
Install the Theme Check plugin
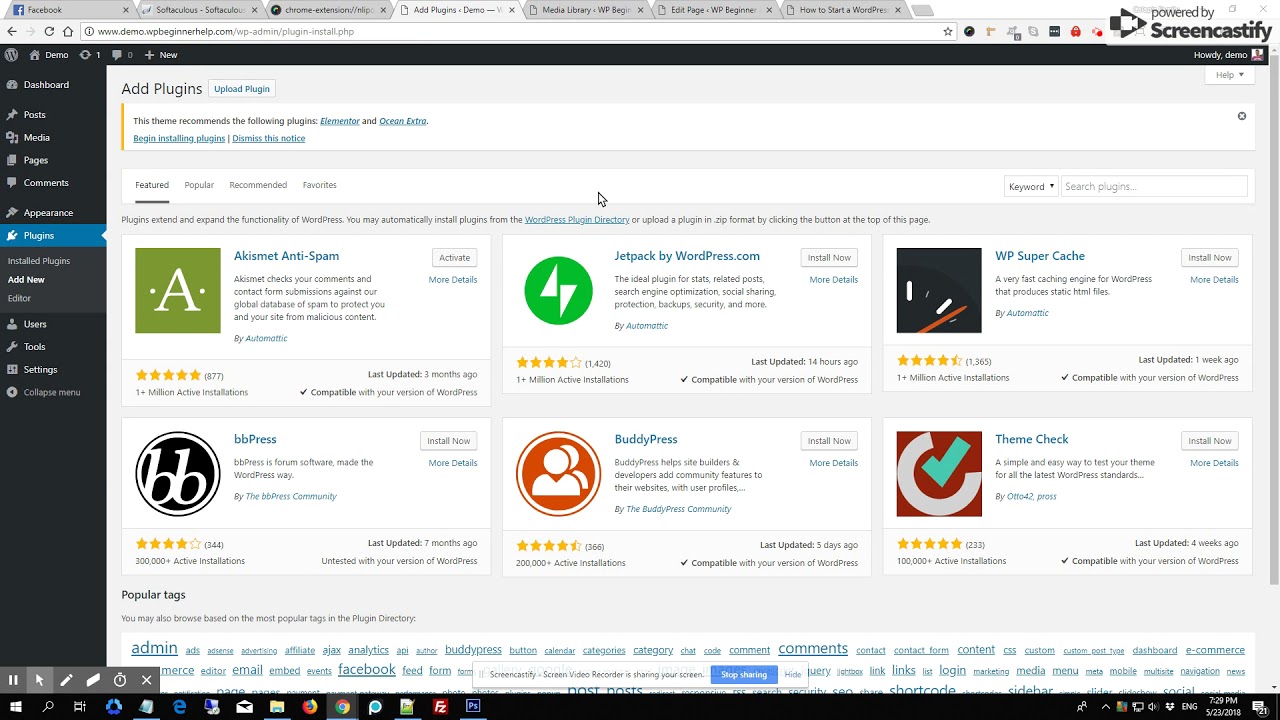coord(1210,441)
